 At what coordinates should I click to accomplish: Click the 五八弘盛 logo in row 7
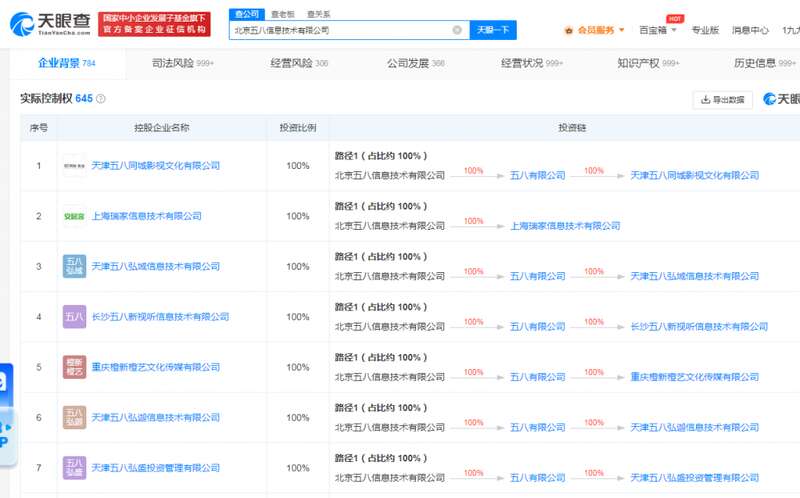(x=74, y=467)
